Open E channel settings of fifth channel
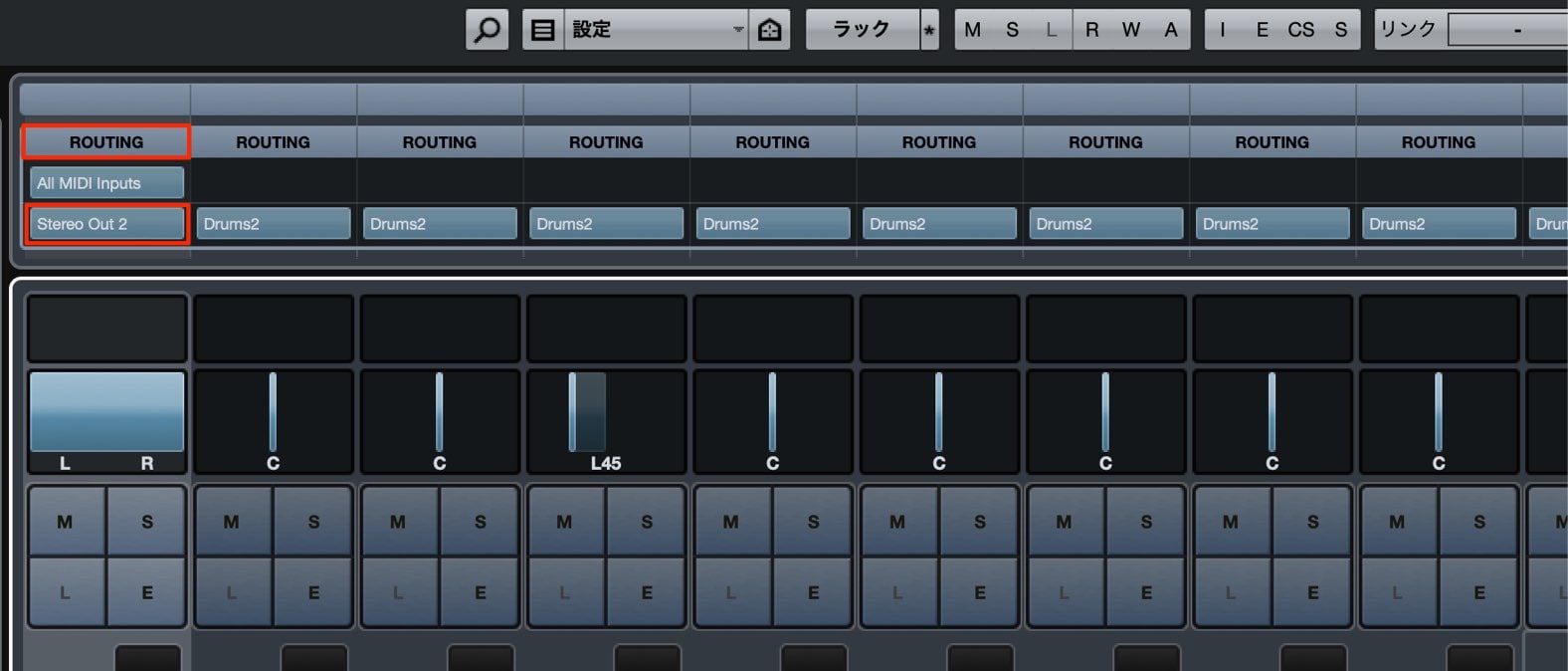This screenshot has height=671, width=1568. [x=814, y=592]
